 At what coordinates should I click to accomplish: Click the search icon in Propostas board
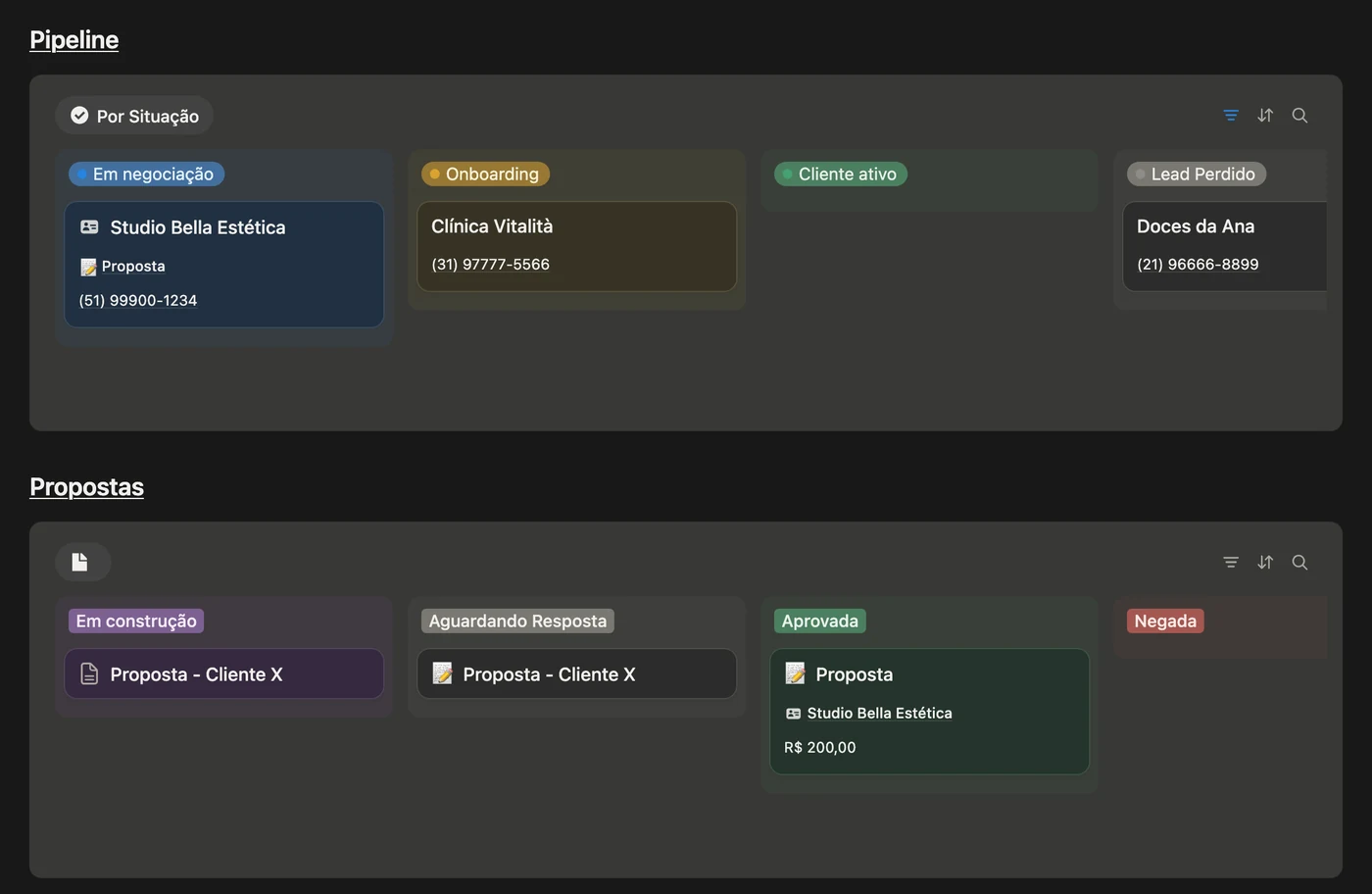click(1299, 563)
